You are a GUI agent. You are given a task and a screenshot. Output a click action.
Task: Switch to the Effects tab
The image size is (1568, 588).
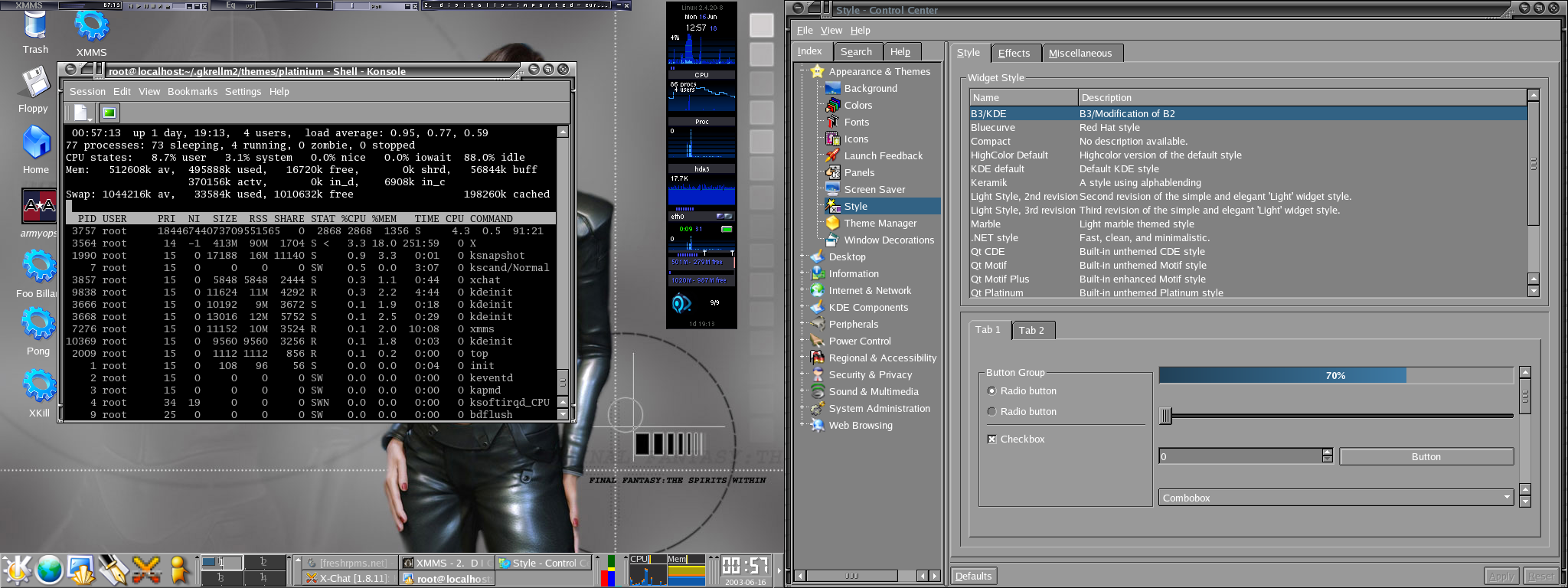(1014, 54)
